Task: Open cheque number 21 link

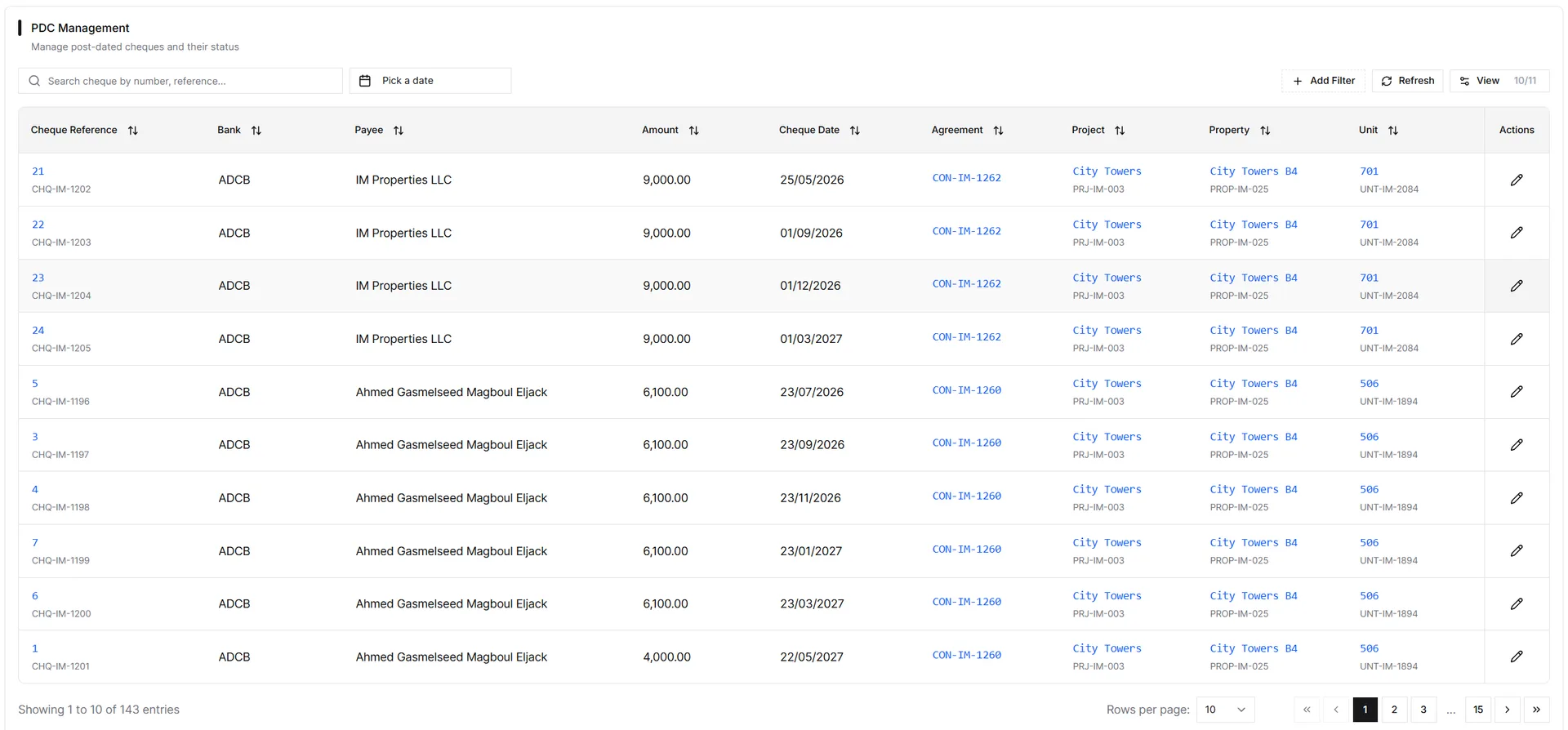Action: pos(38,171)
